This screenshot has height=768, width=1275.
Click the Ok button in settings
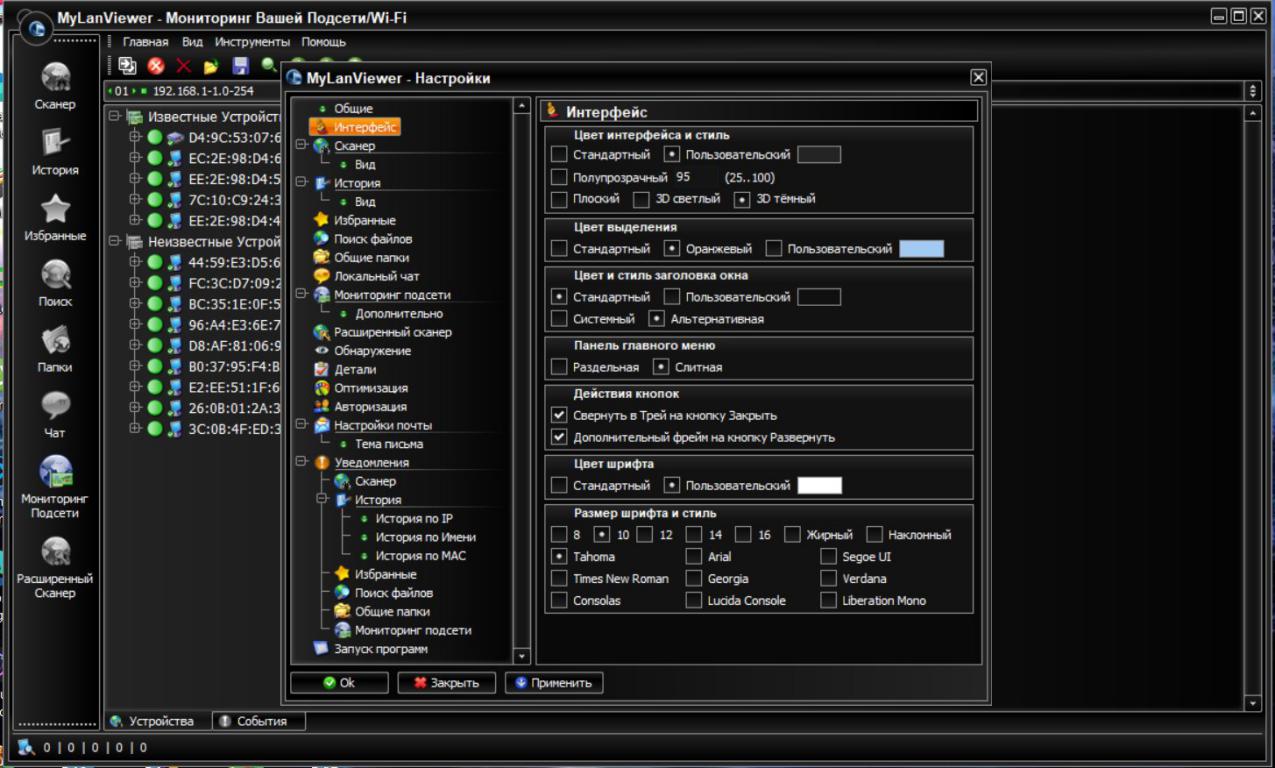[x=339, y=683]
